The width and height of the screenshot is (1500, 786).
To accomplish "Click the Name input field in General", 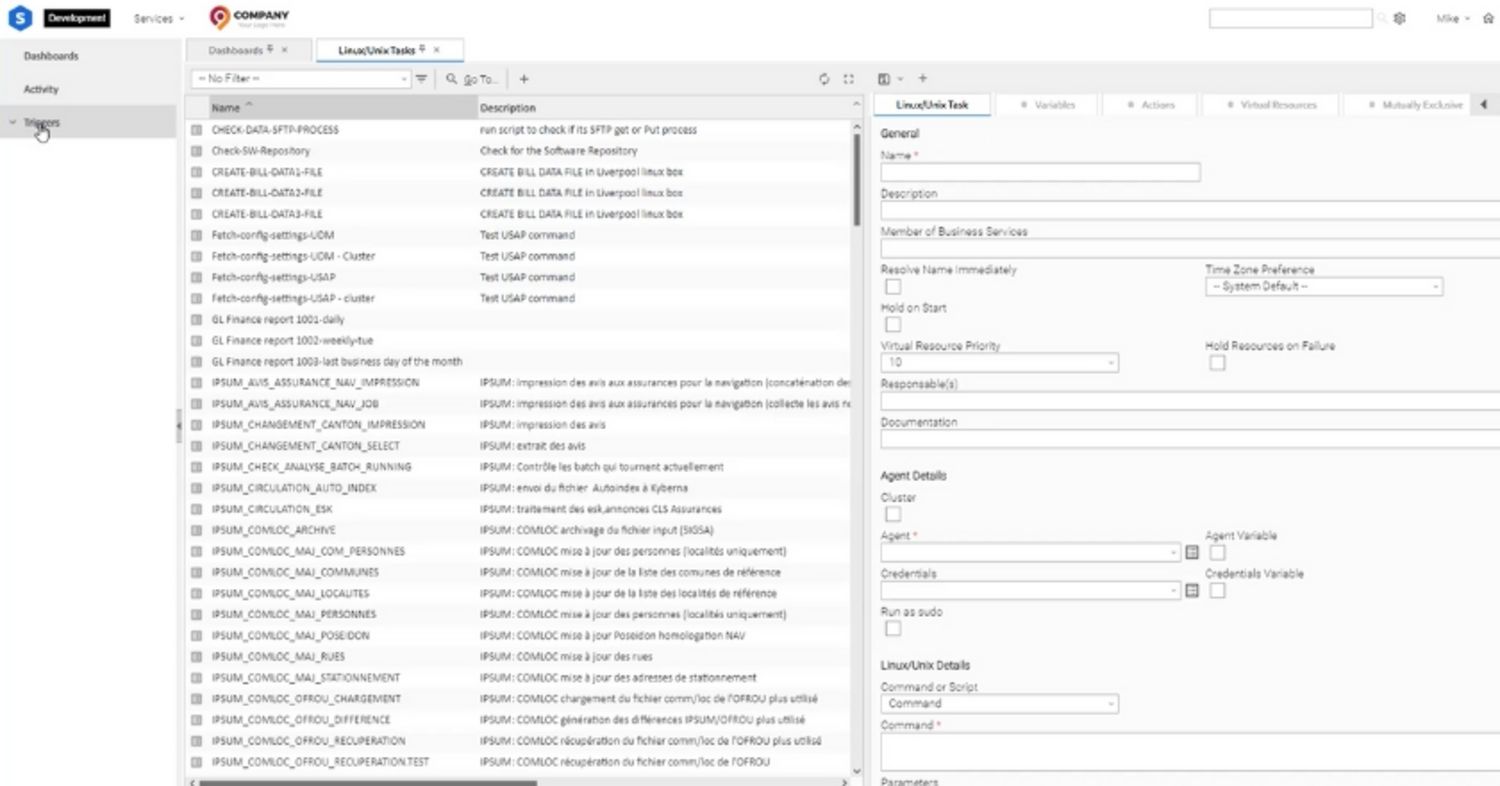I will point(1040,172).
